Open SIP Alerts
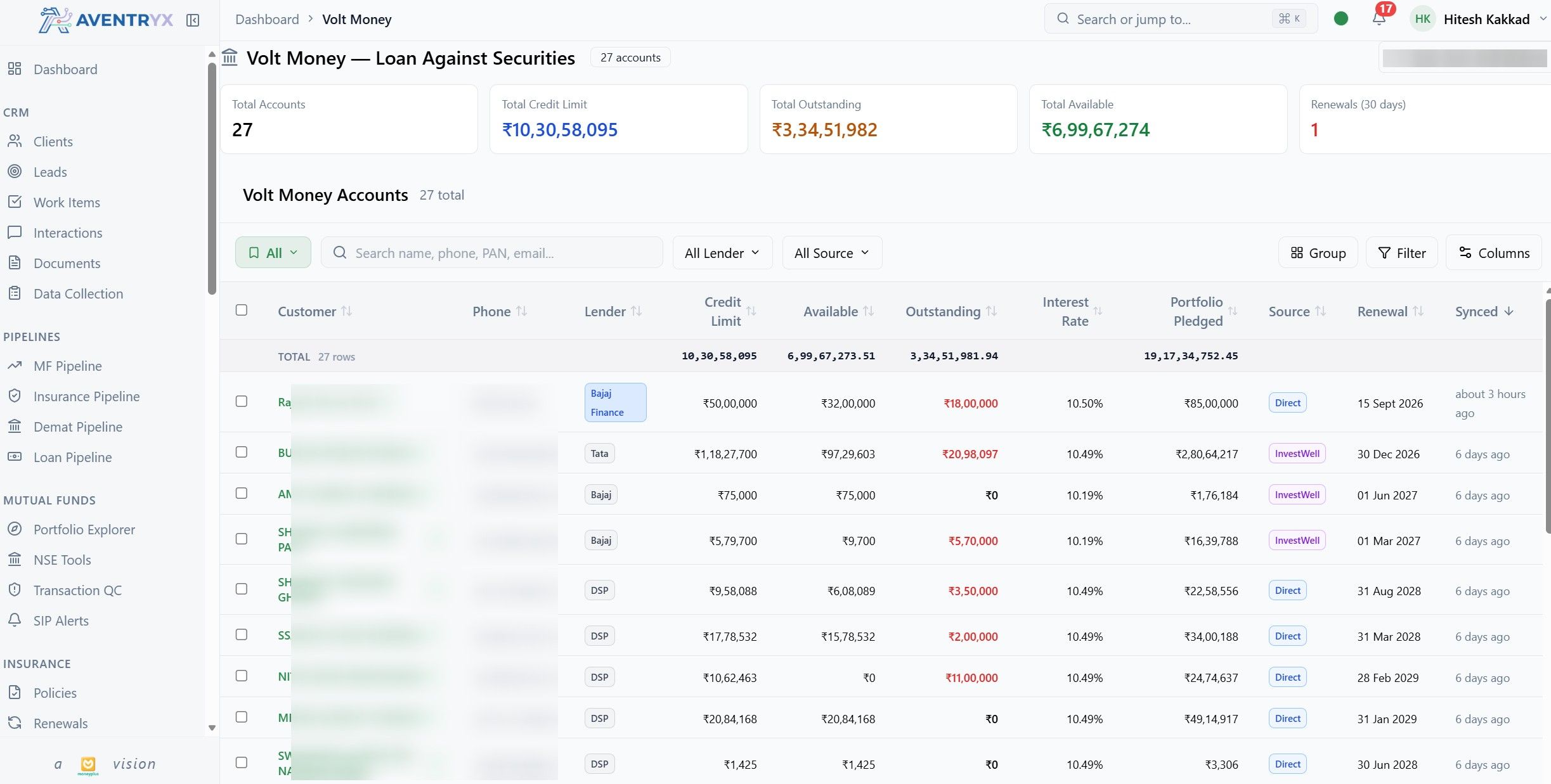This screenshot has height=784, width=1551. 62,620
